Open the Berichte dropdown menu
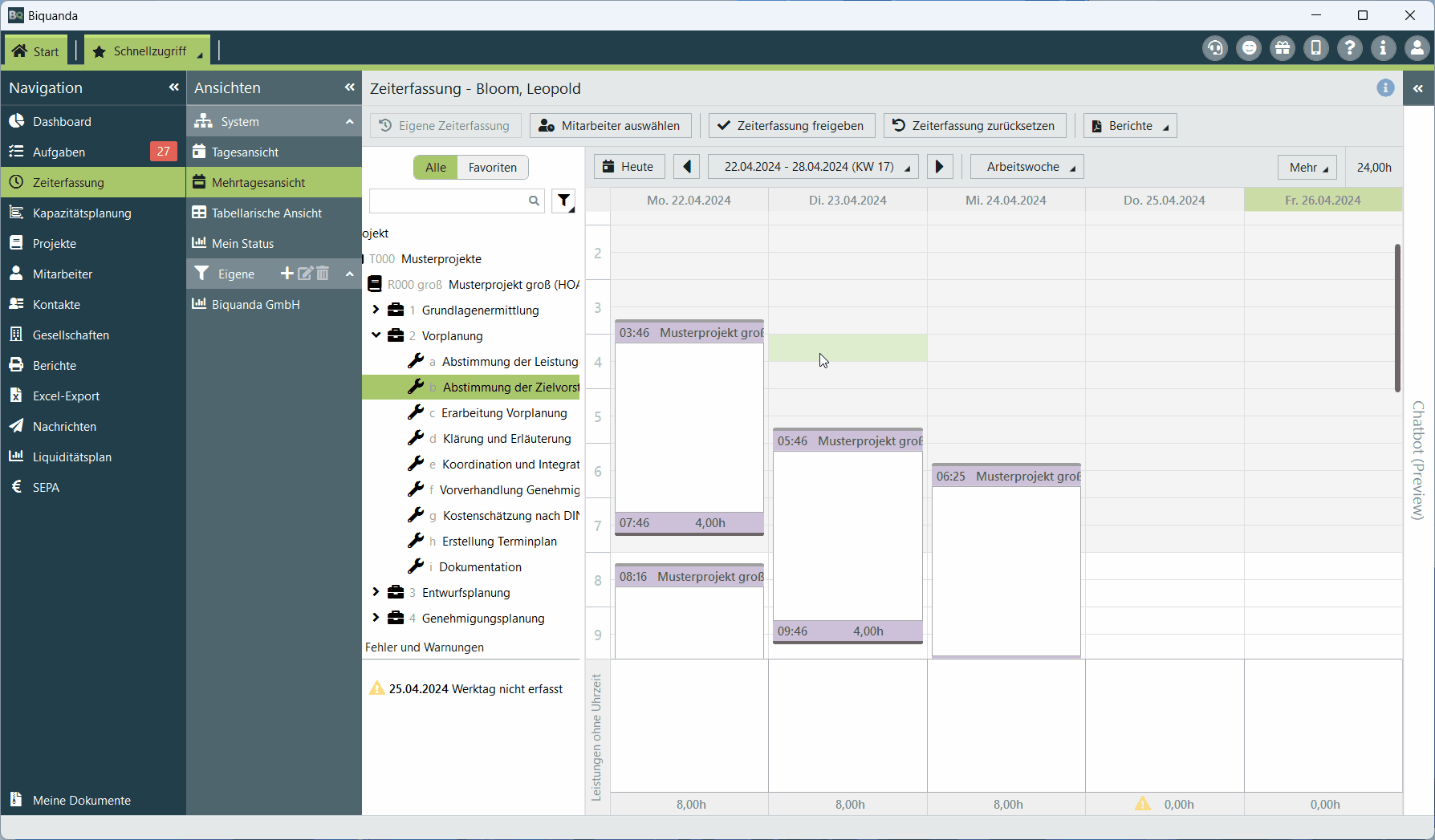 (x=1130, y=126)
